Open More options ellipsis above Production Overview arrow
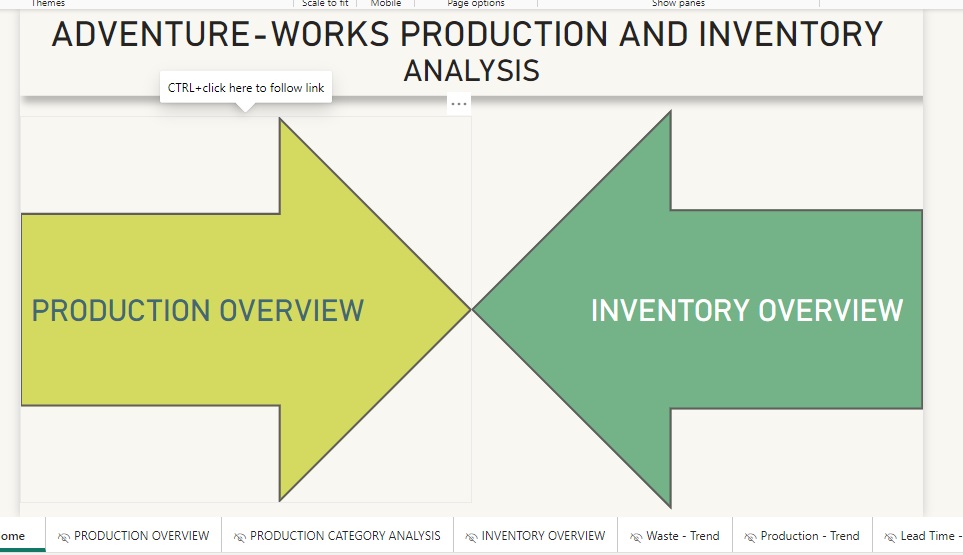The width and height of the screenshot is (963, 555). point(458,104)
